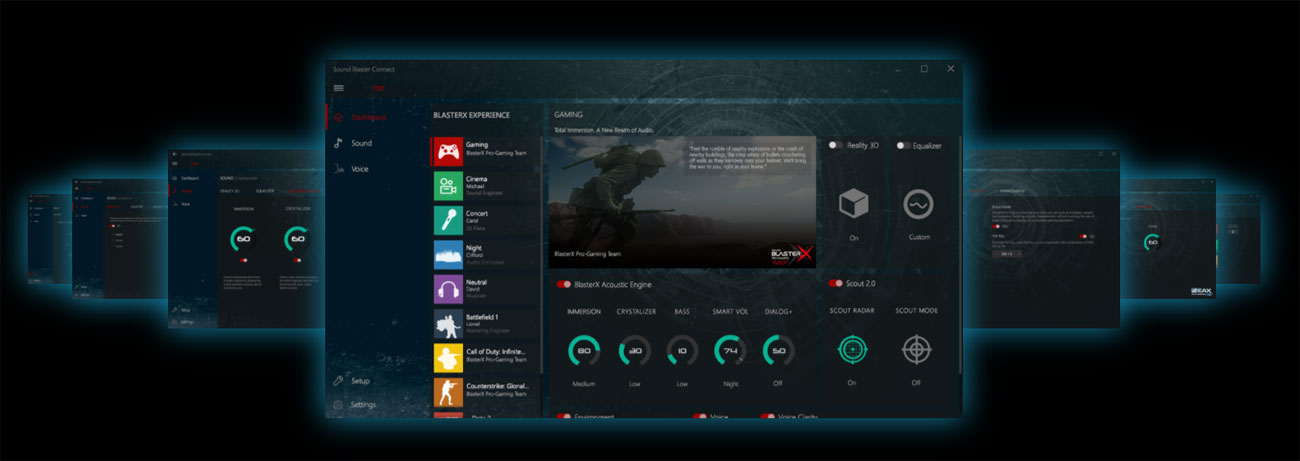This screenshot has width=1300, height=461.
Task: Select the Gaming controller profile icon
Action: [448, 152]
